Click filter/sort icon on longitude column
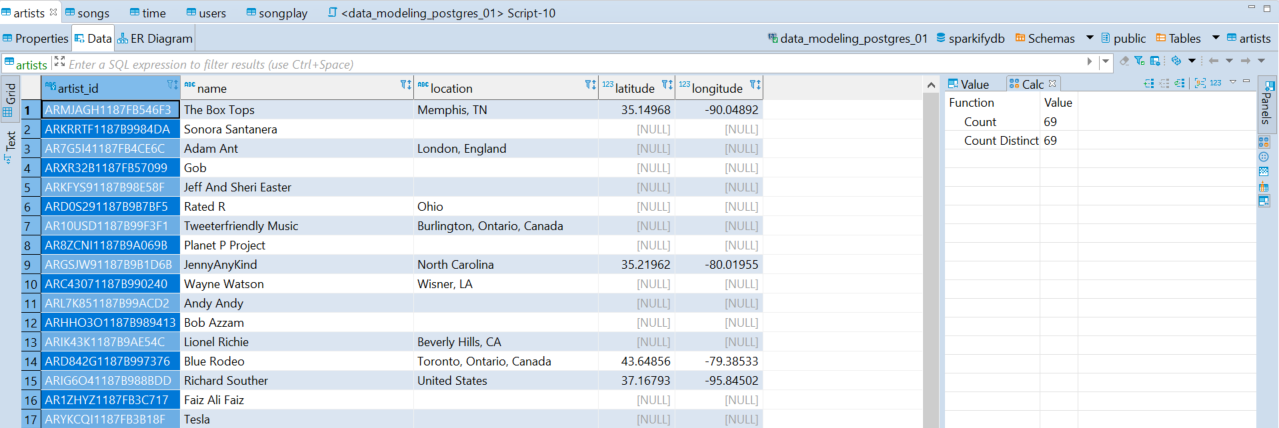Screen dimensions: 1279x428 coord(755,86)
